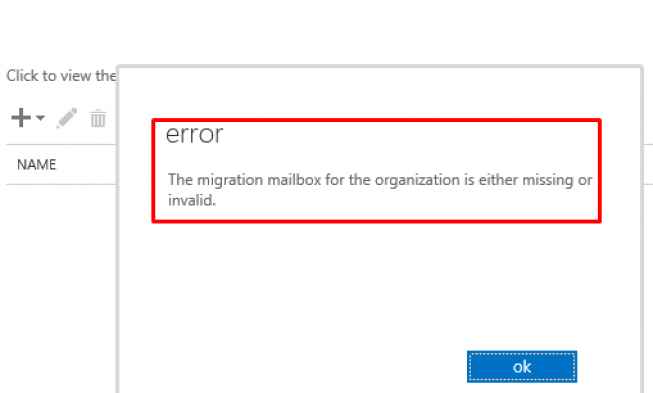This screenshot has width=653, height=393.
Task: Click the word "invalid." in the message
Action: [x=192, y=200]
